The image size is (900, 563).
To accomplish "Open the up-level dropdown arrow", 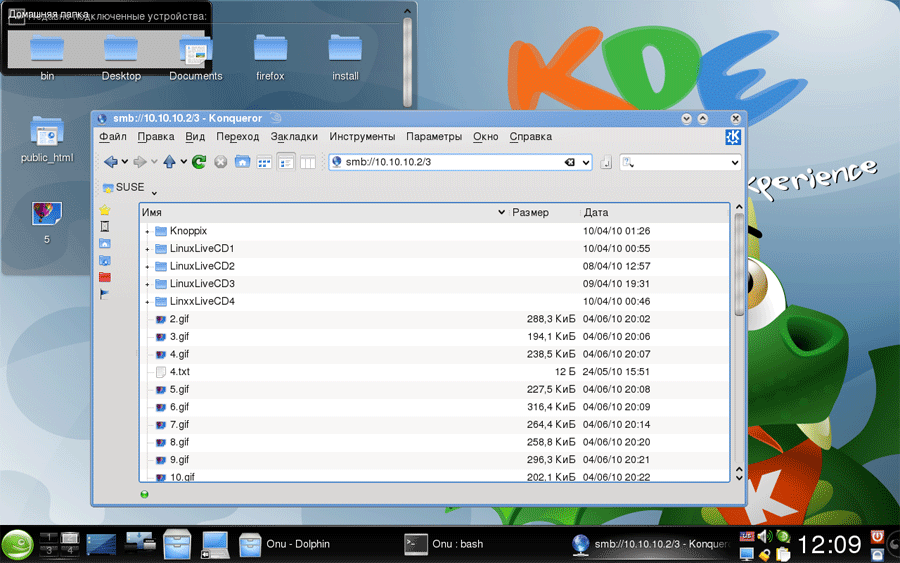I will coord(184,162).
